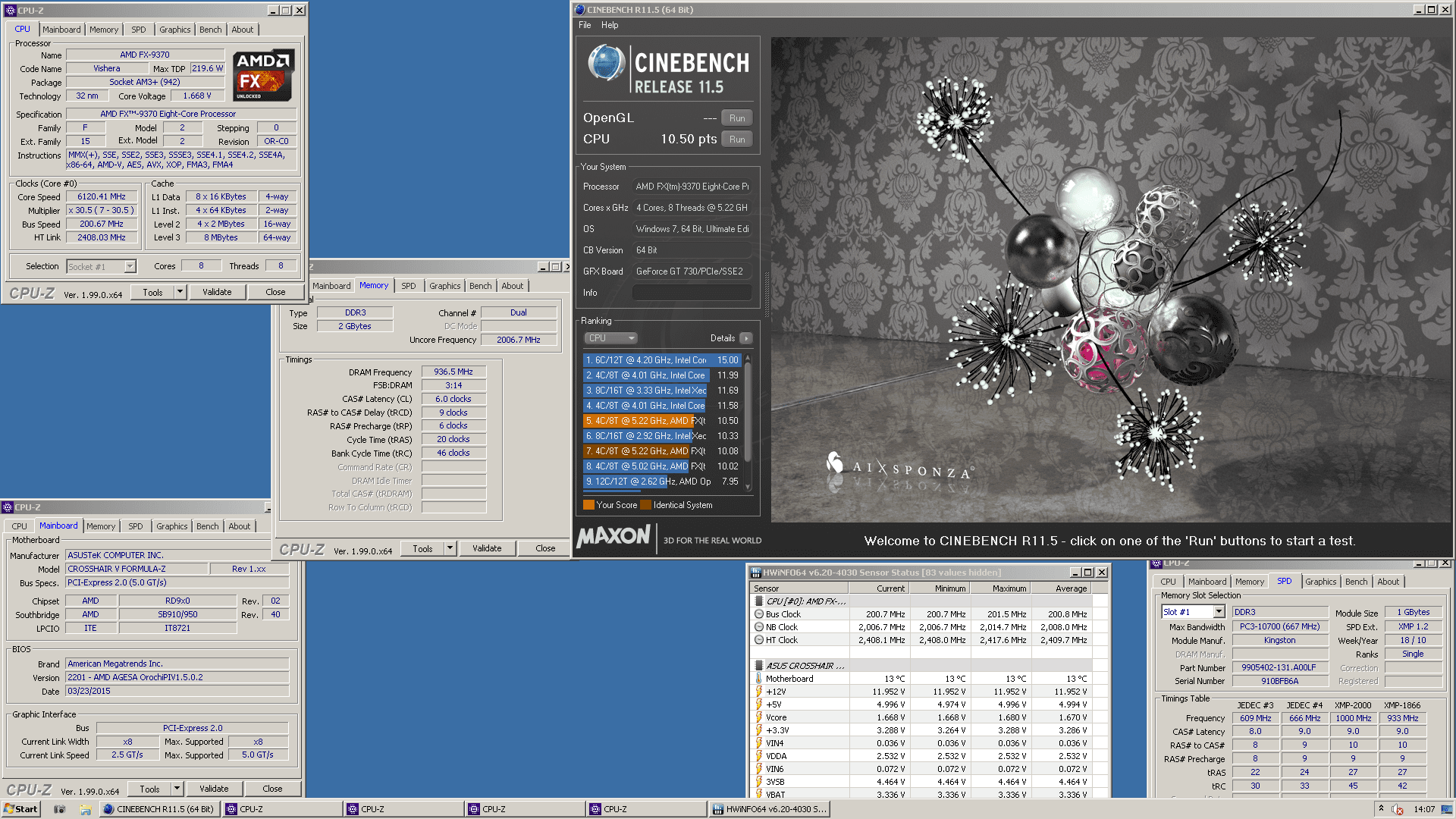Click Close in the Mainboard CPU-Z window
The height and width of the screenshot is (819, 1456).
[272, 789]
